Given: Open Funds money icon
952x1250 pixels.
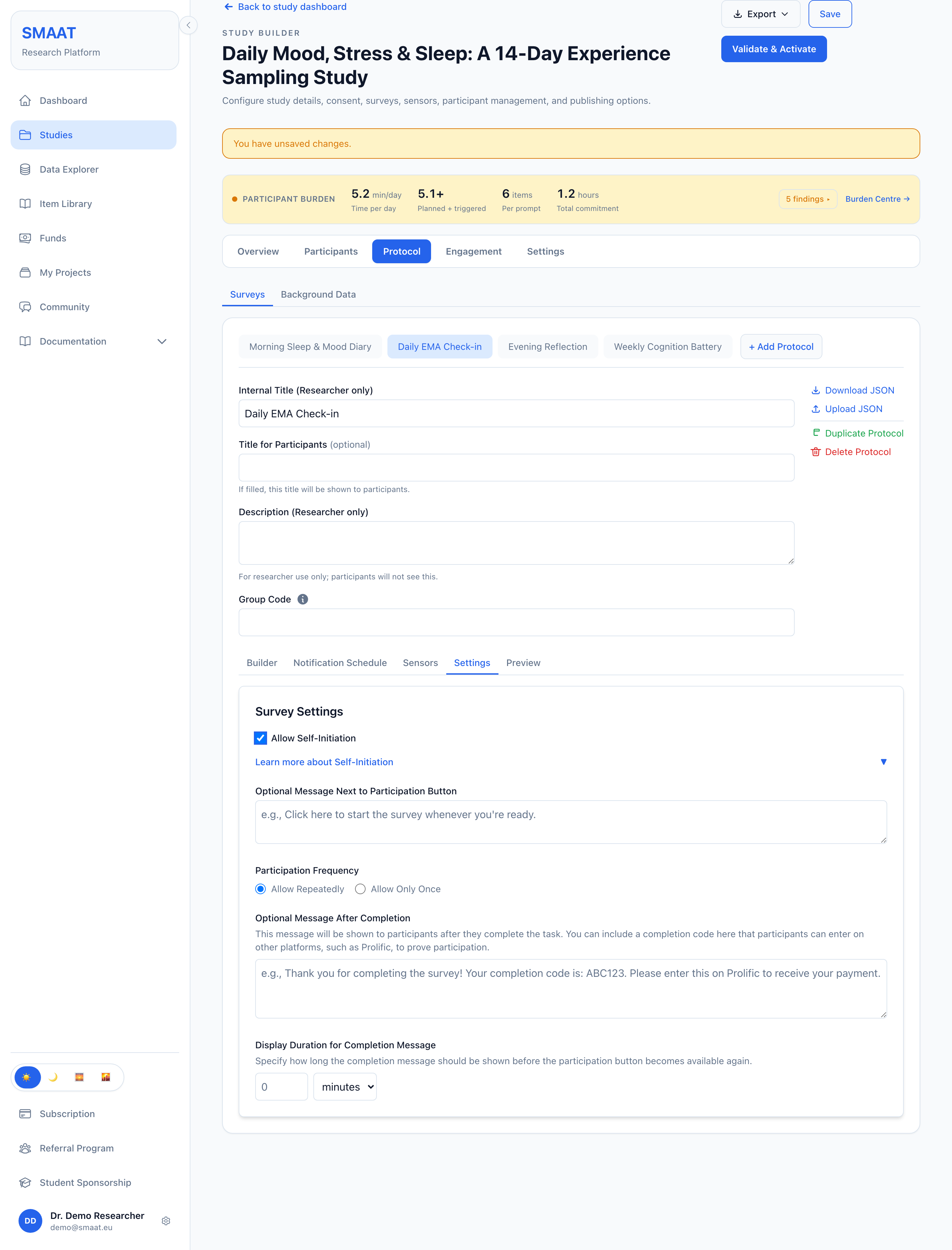Looking at the screenshot, I should tap(25, 238).
